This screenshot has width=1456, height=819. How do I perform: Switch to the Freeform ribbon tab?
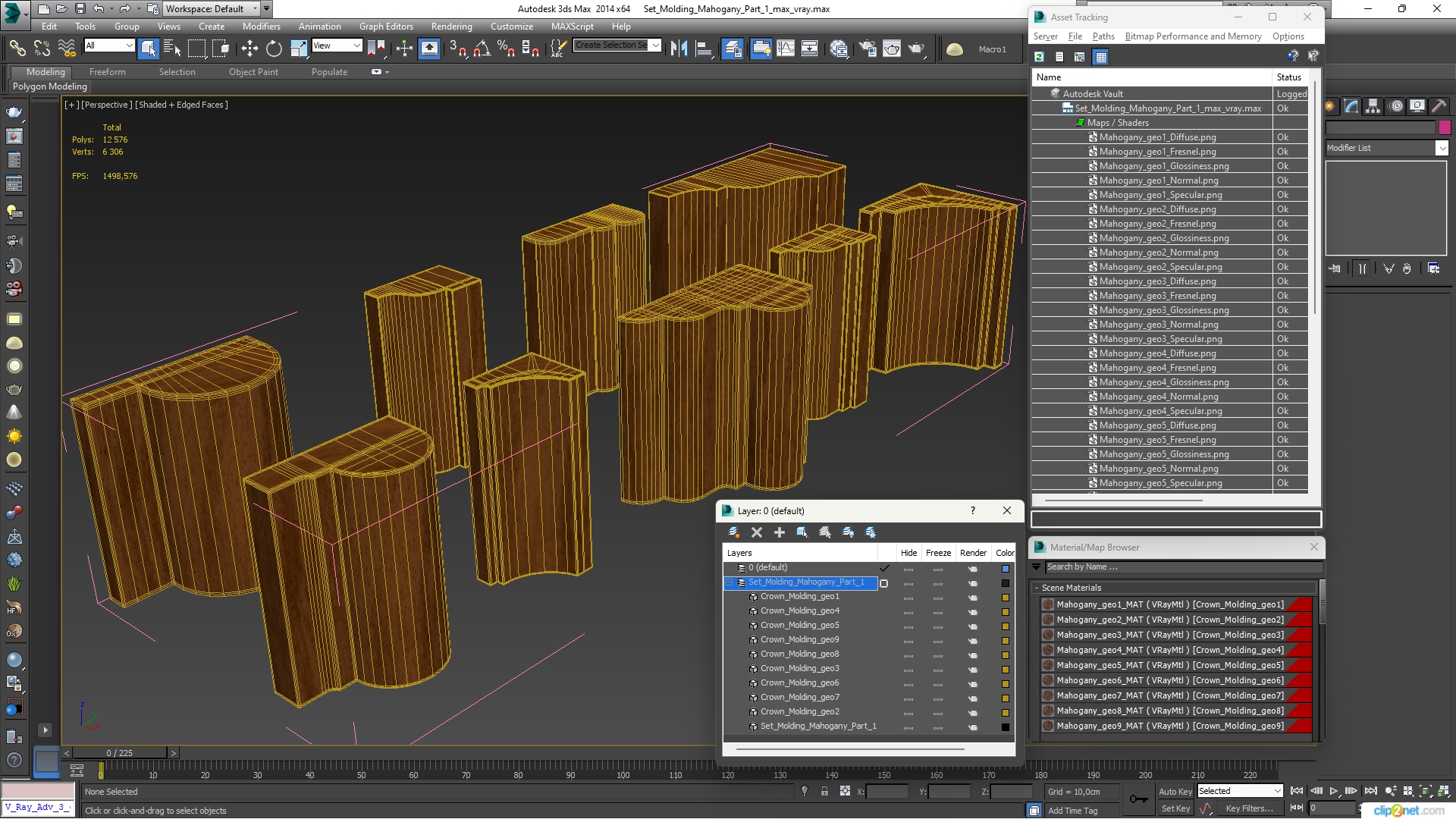pyautogui.click(x=108, y=72)
